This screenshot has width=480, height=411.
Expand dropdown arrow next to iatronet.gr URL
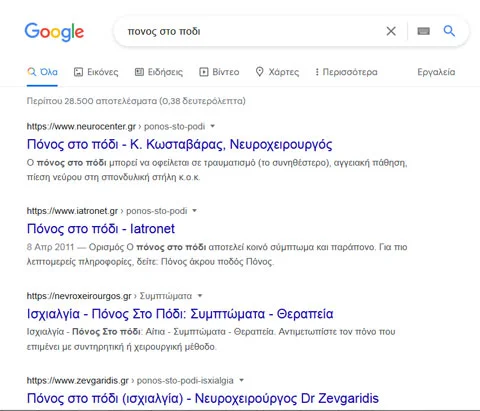click(x=195, y=211)
